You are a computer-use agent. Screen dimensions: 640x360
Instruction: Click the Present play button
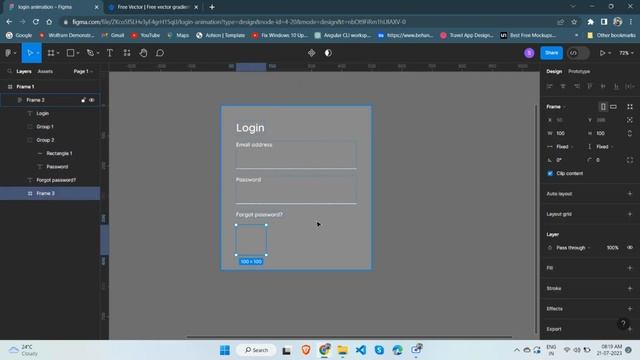point(602,53)
